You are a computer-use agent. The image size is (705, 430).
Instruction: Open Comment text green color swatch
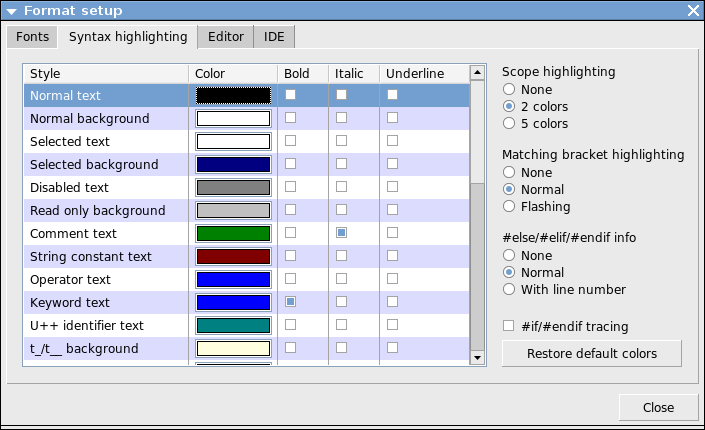click(233, 234)
